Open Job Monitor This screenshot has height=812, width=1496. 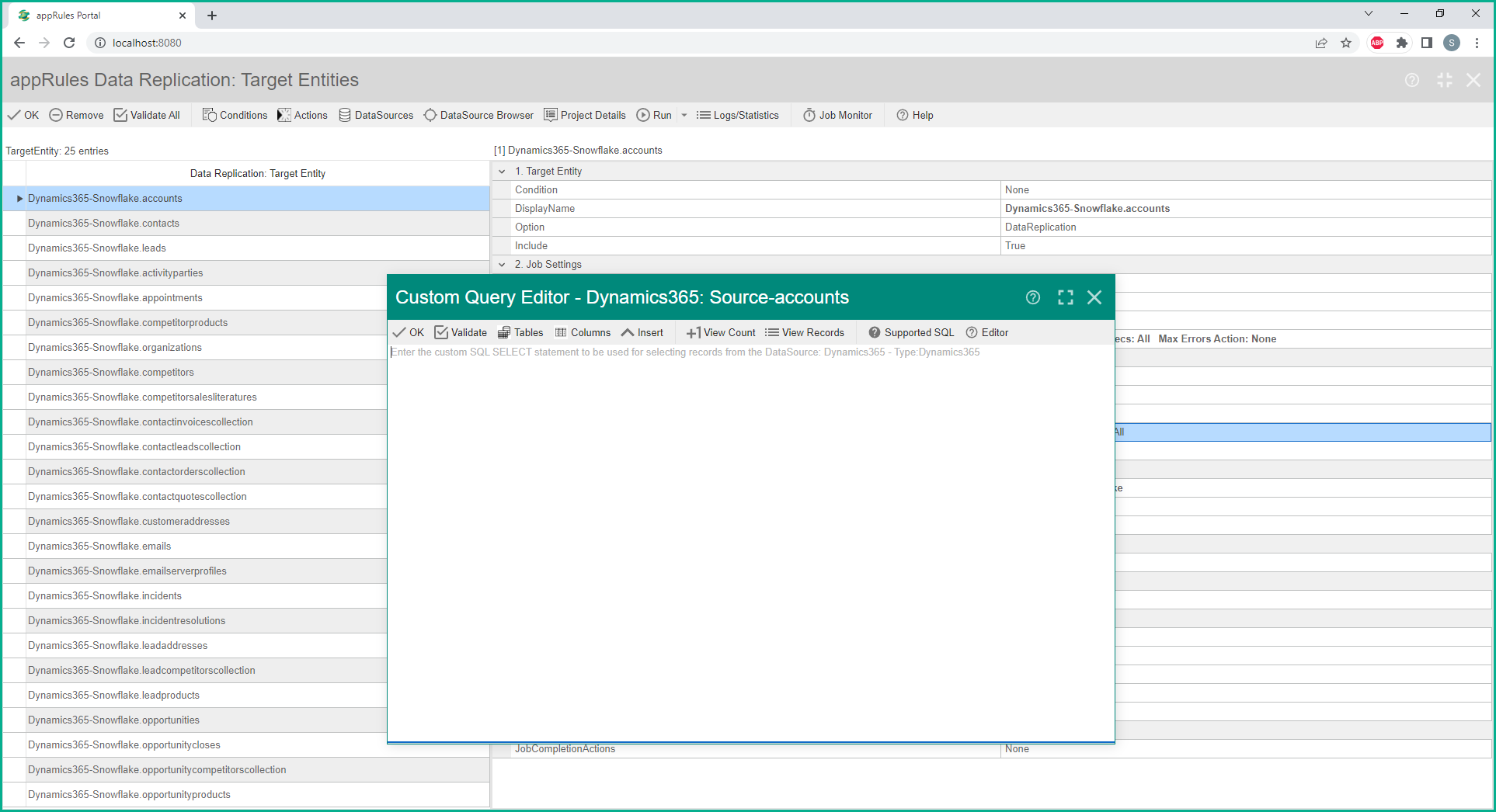[x=837, y=115]
